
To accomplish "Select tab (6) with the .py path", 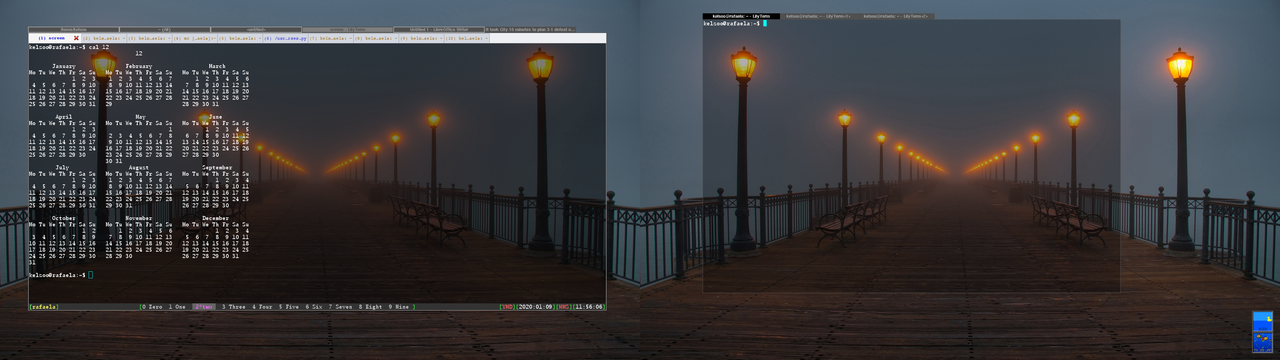I will pos(285,38).
